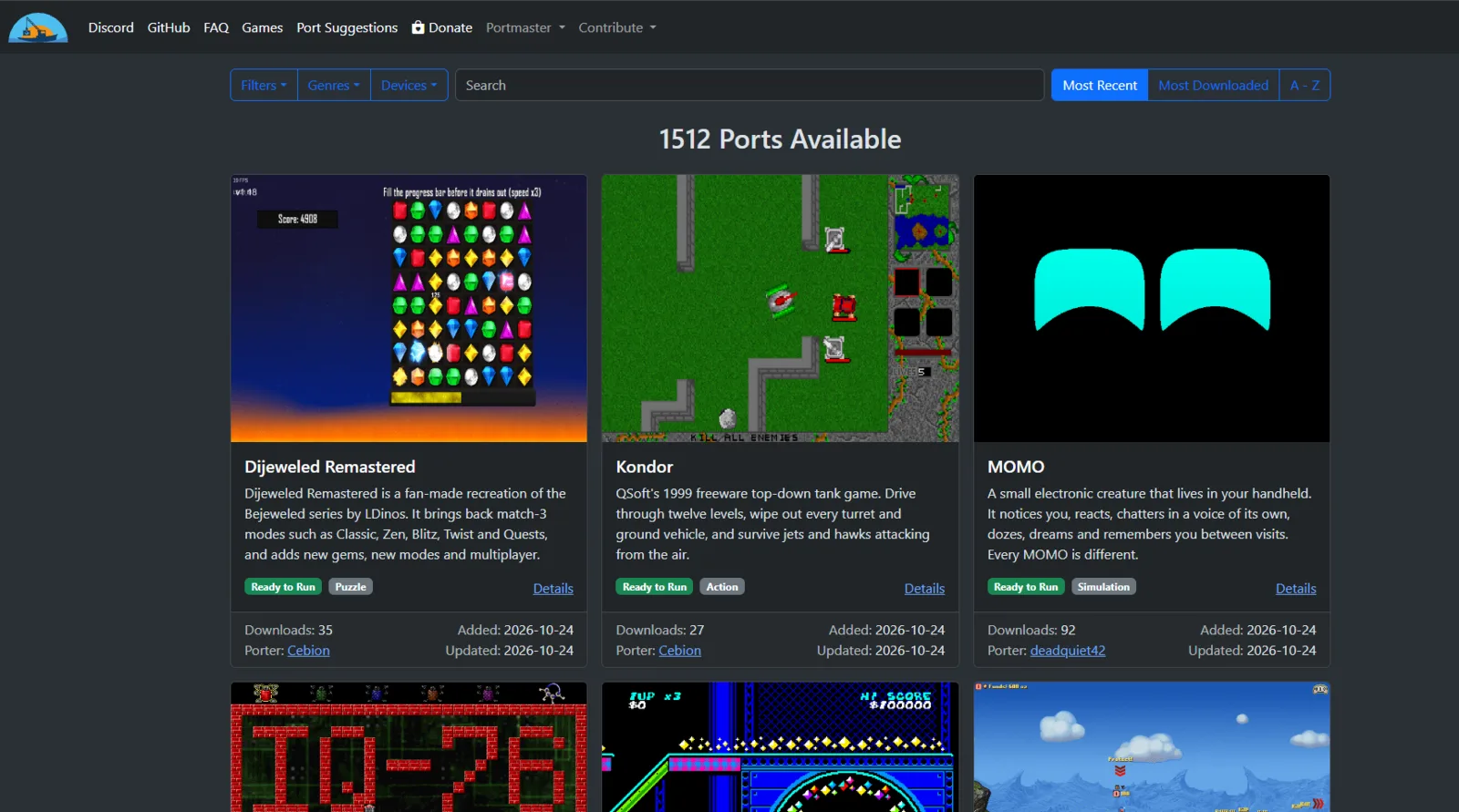Click the MOMO title

point(1016,467)
